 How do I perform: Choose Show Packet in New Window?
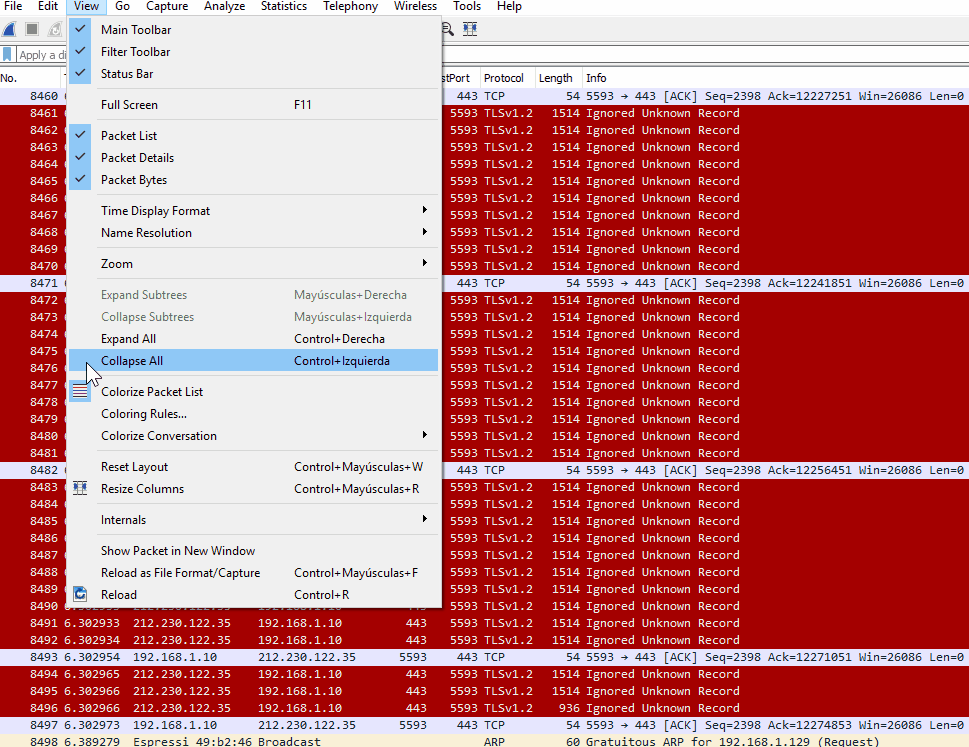tap(253, 551)
